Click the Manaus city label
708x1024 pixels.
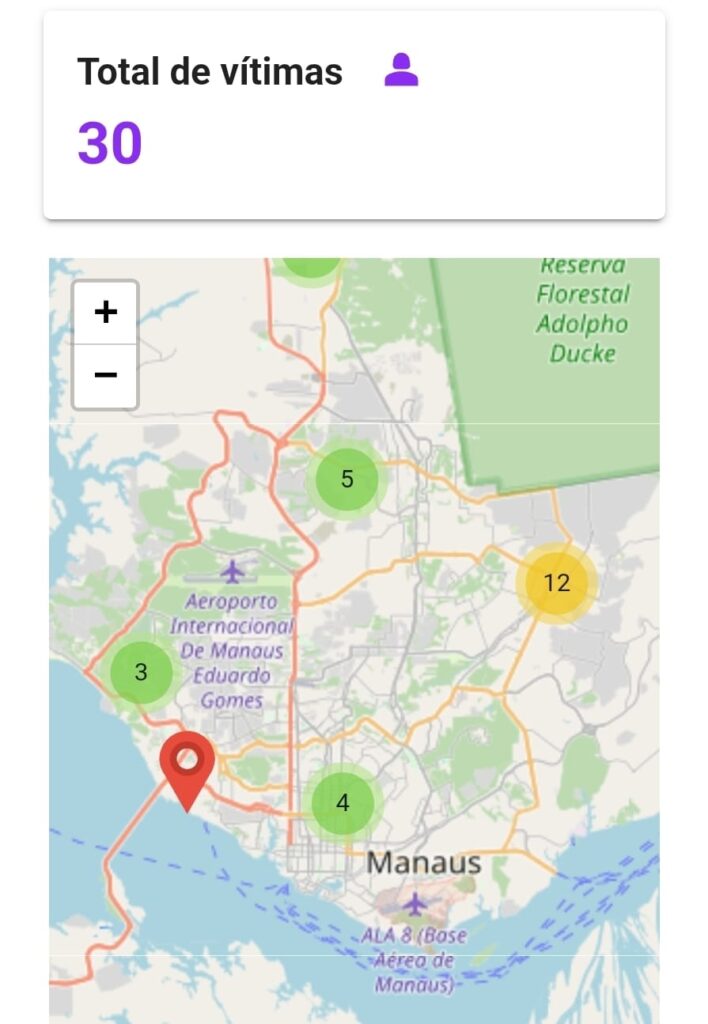424,862
